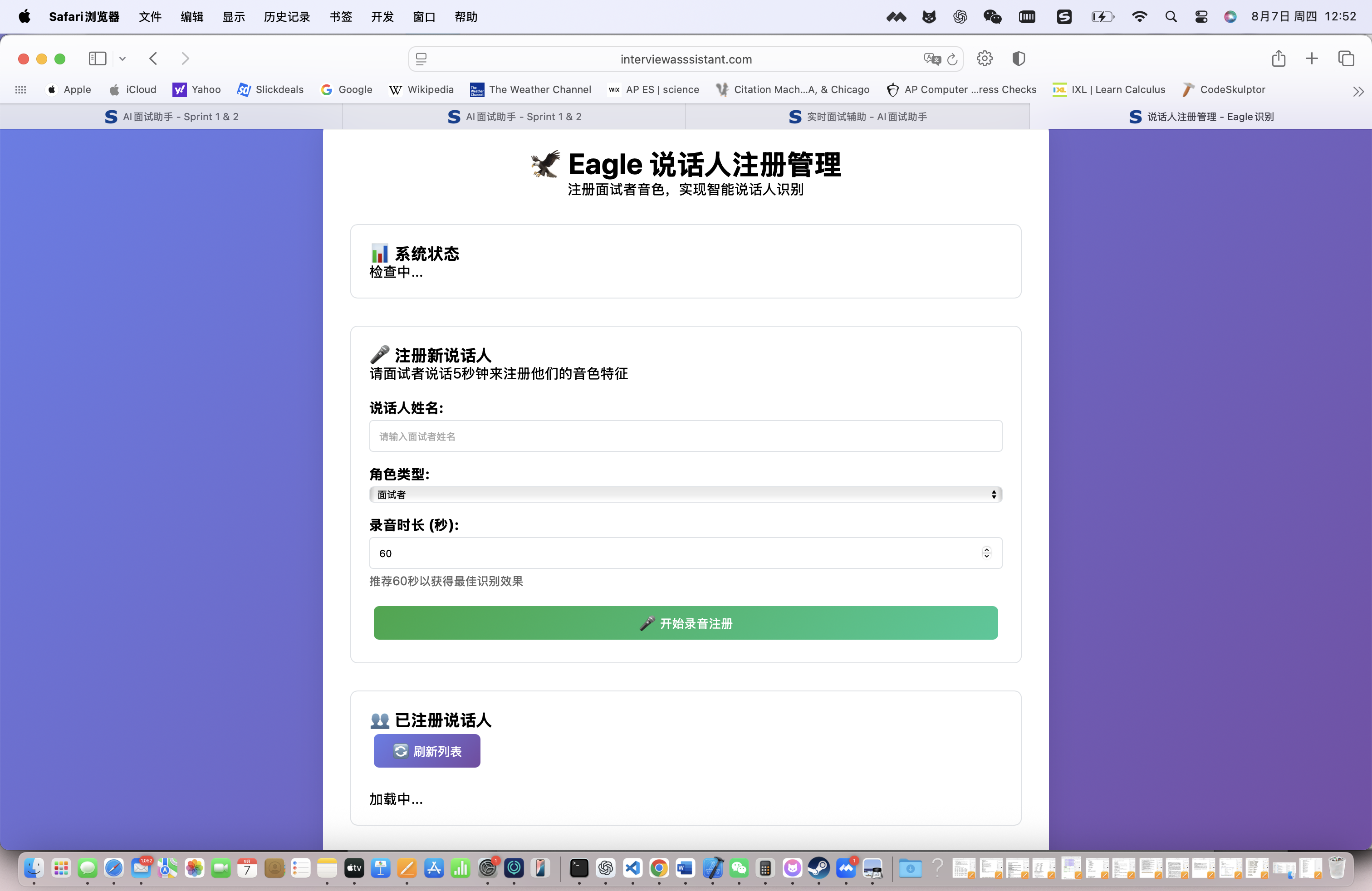
Task: Click the stepper arrows on recording duration
Action: coord(986,553)
